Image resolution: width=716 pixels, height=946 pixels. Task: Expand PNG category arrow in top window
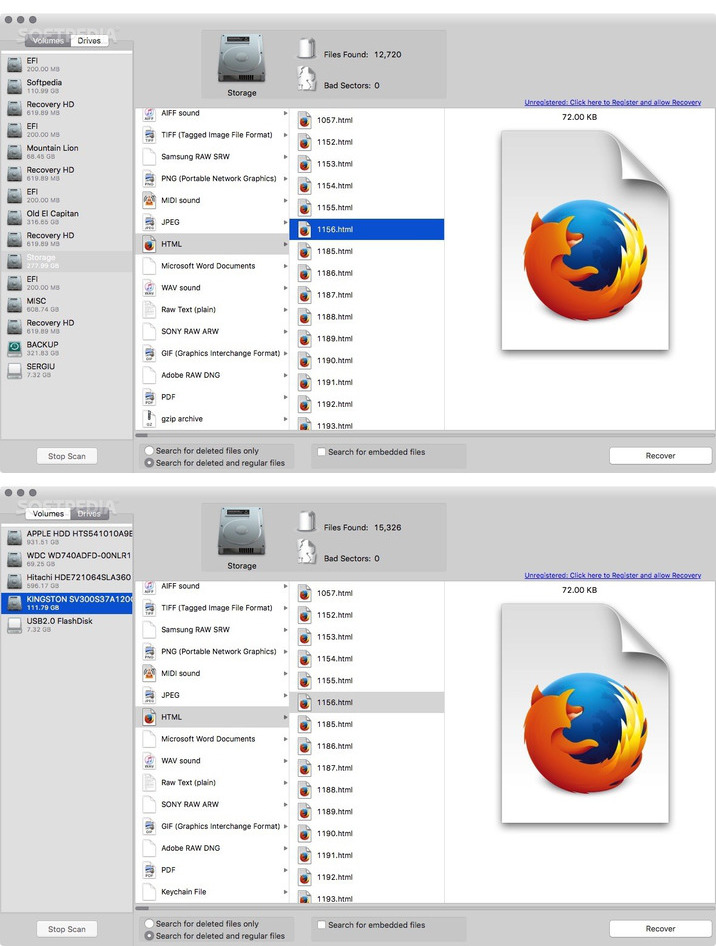285,179
